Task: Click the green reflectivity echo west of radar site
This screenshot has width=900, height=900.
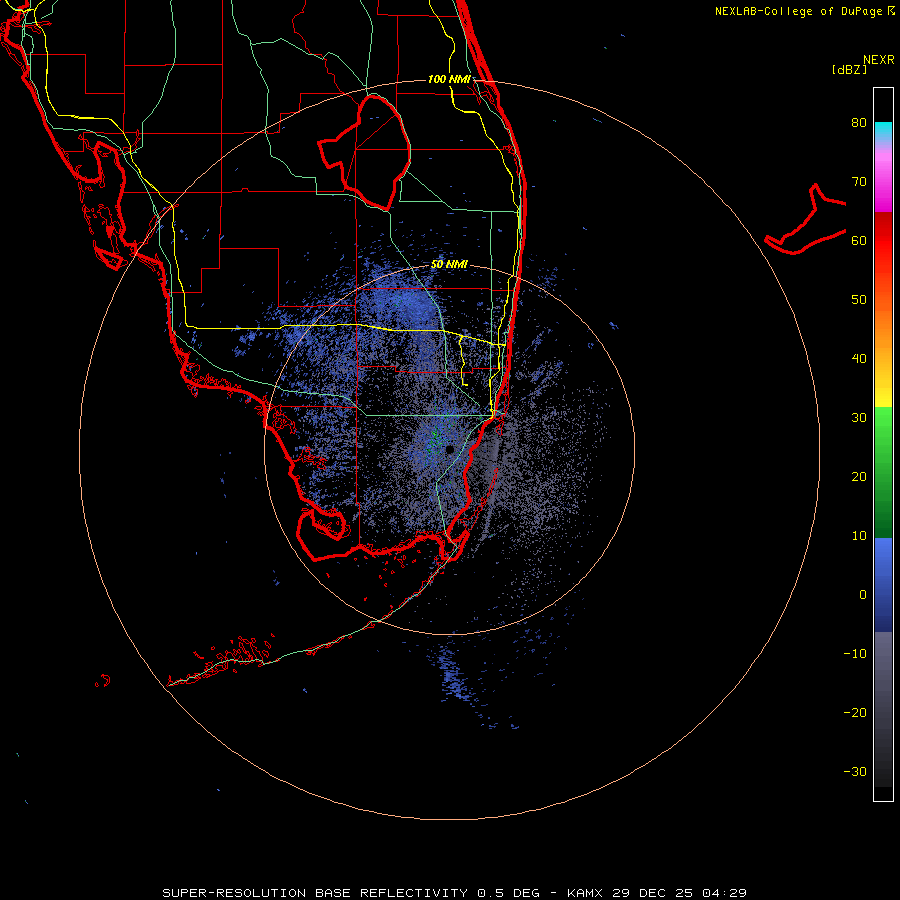Action: 435,442
